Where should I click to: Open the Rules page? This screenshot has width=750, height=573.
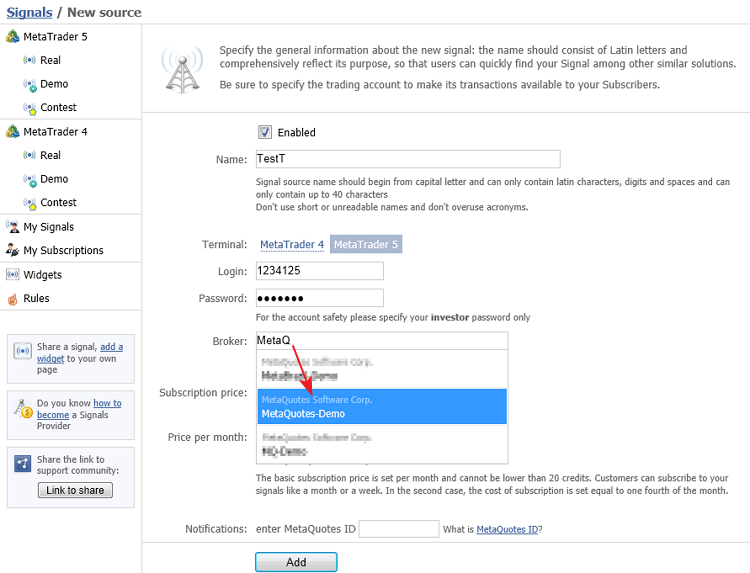(36, 298)
